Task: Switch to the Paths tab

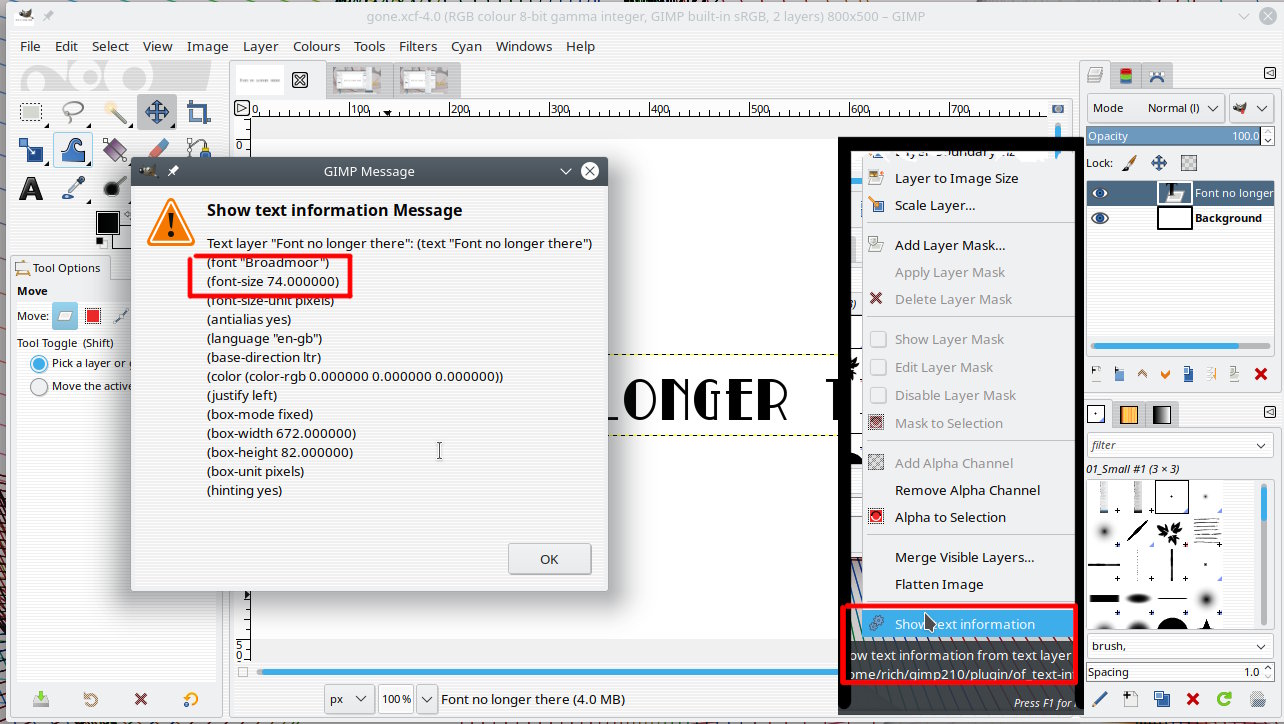Action: 1157,75
